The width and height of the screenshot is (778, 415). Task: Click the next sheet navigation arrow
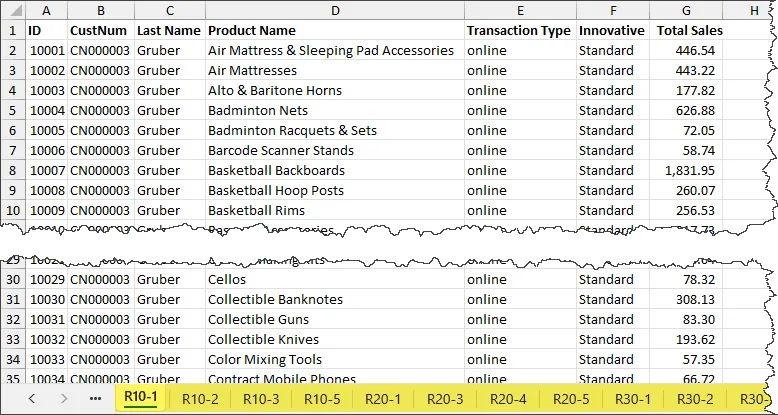tap(63, 398)
